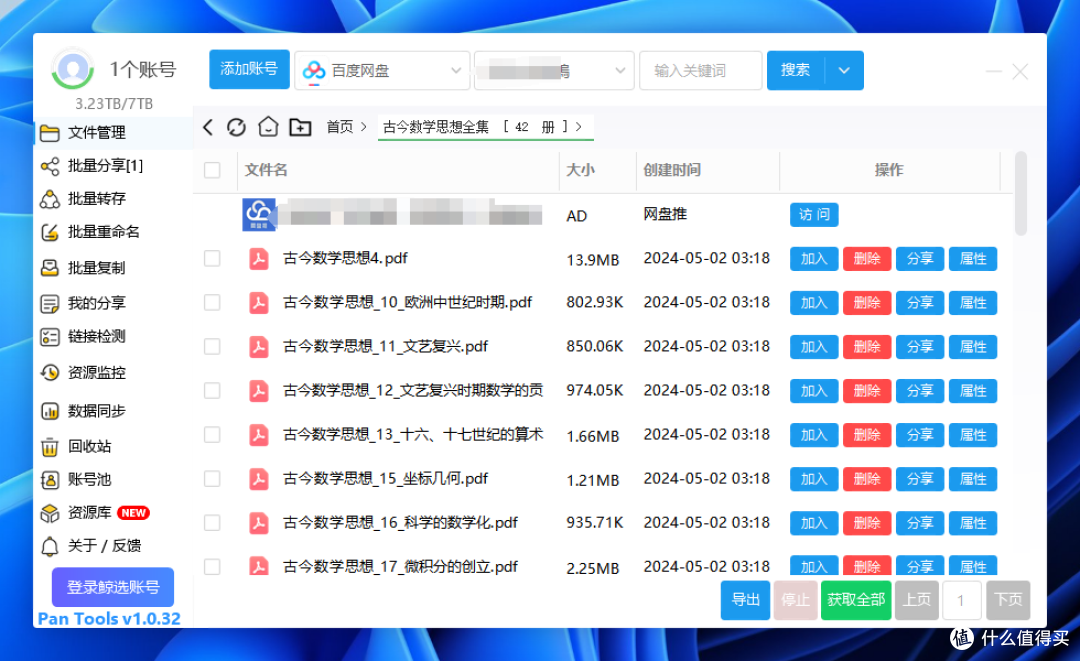Click 访问 button on the ad row

[814, 215]
